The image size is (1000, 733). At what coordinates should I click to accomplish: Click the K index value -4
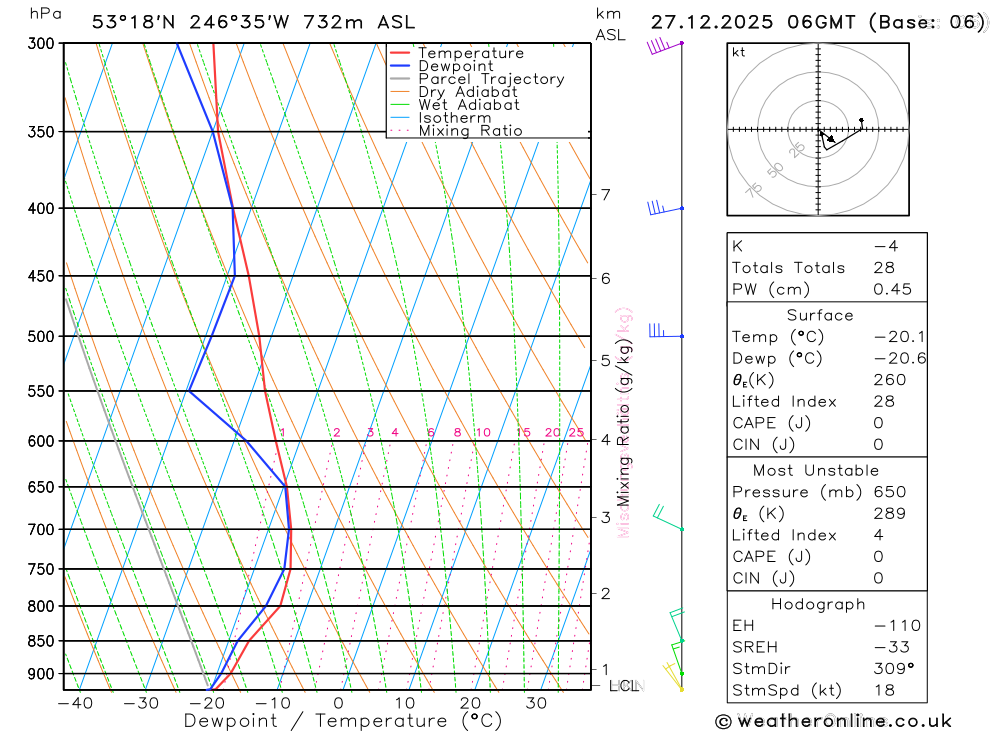tap(886, 246)
